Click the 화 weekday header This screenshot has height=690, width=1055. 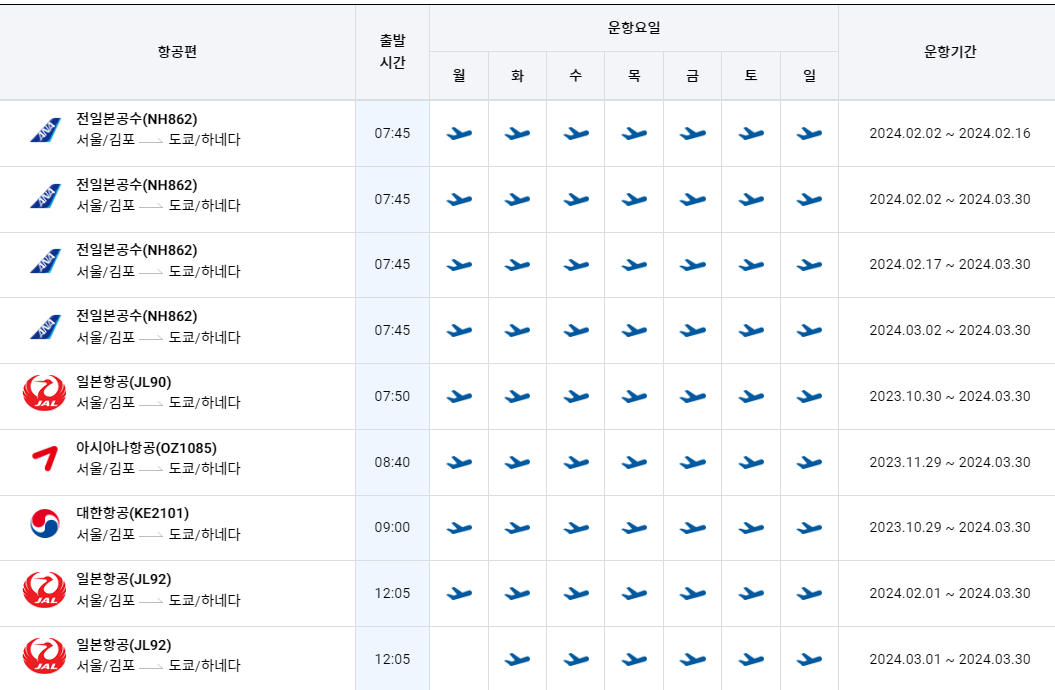point(517,75)
